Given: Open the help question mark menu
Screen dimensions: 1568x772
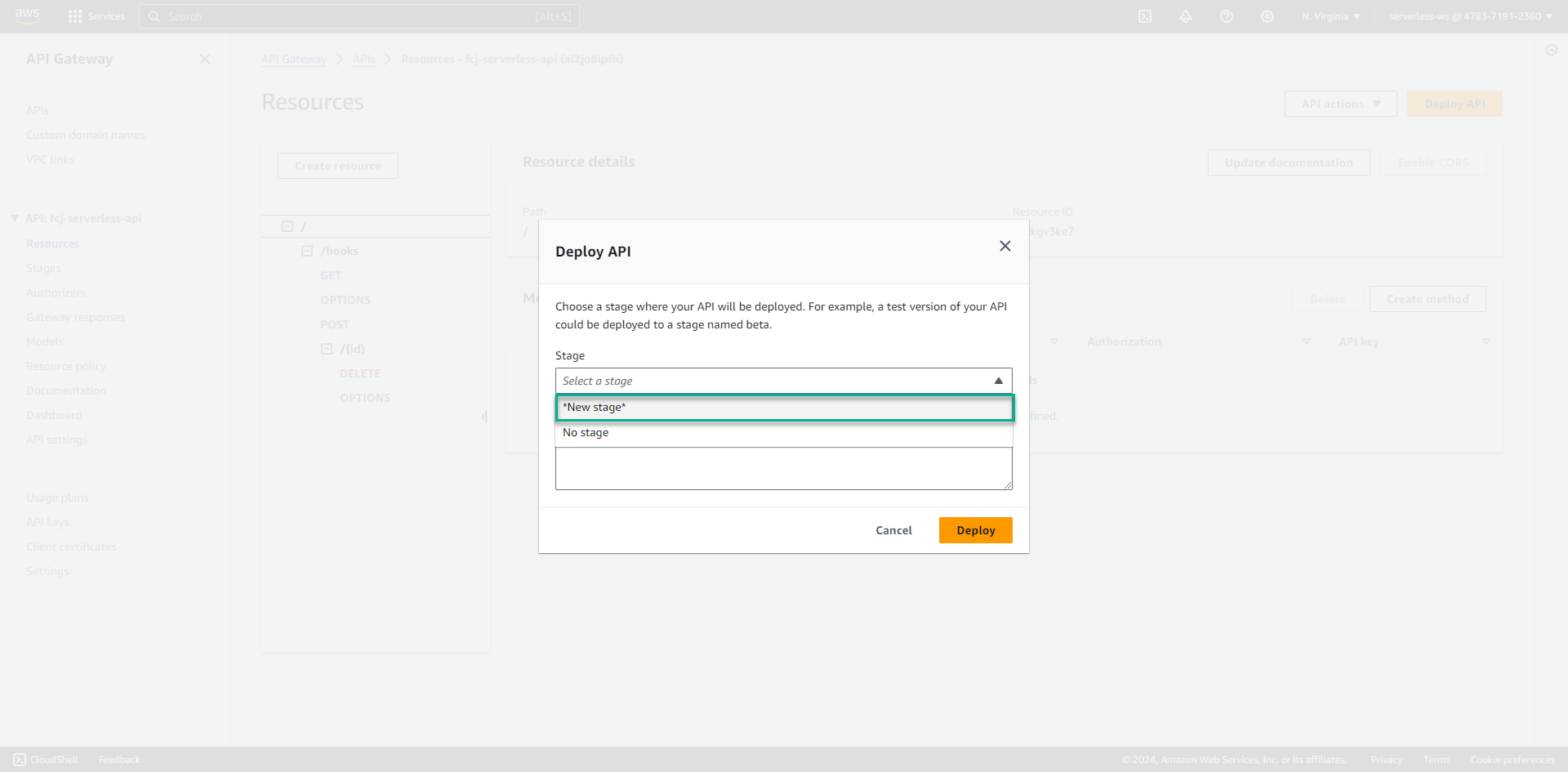Looking at the screenshot, I should click(x=1227, y=16).
